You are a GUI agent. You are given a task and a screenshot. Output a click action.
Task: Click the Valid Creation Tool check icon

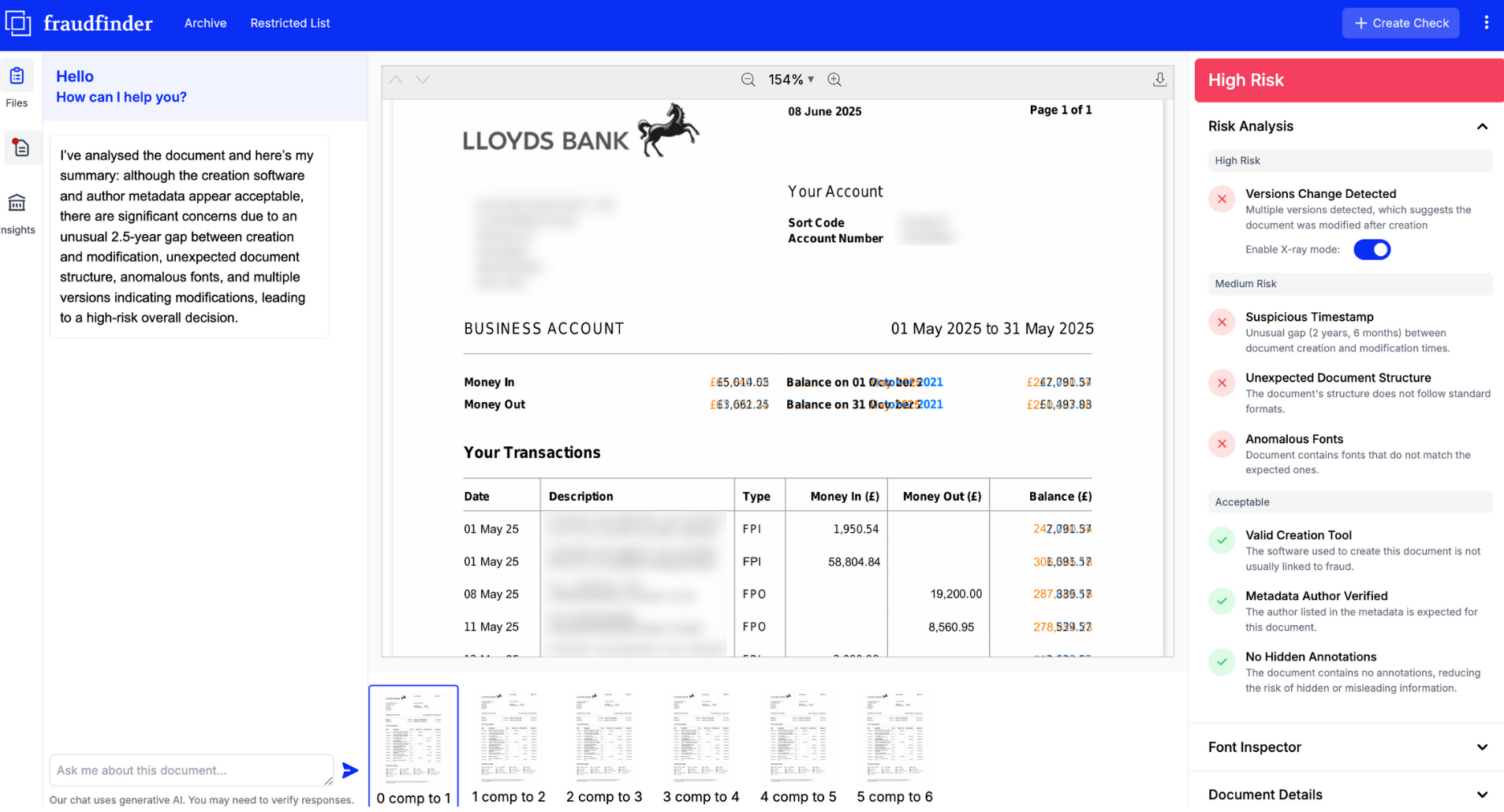pyautogui.click(x=1222, y=540)
